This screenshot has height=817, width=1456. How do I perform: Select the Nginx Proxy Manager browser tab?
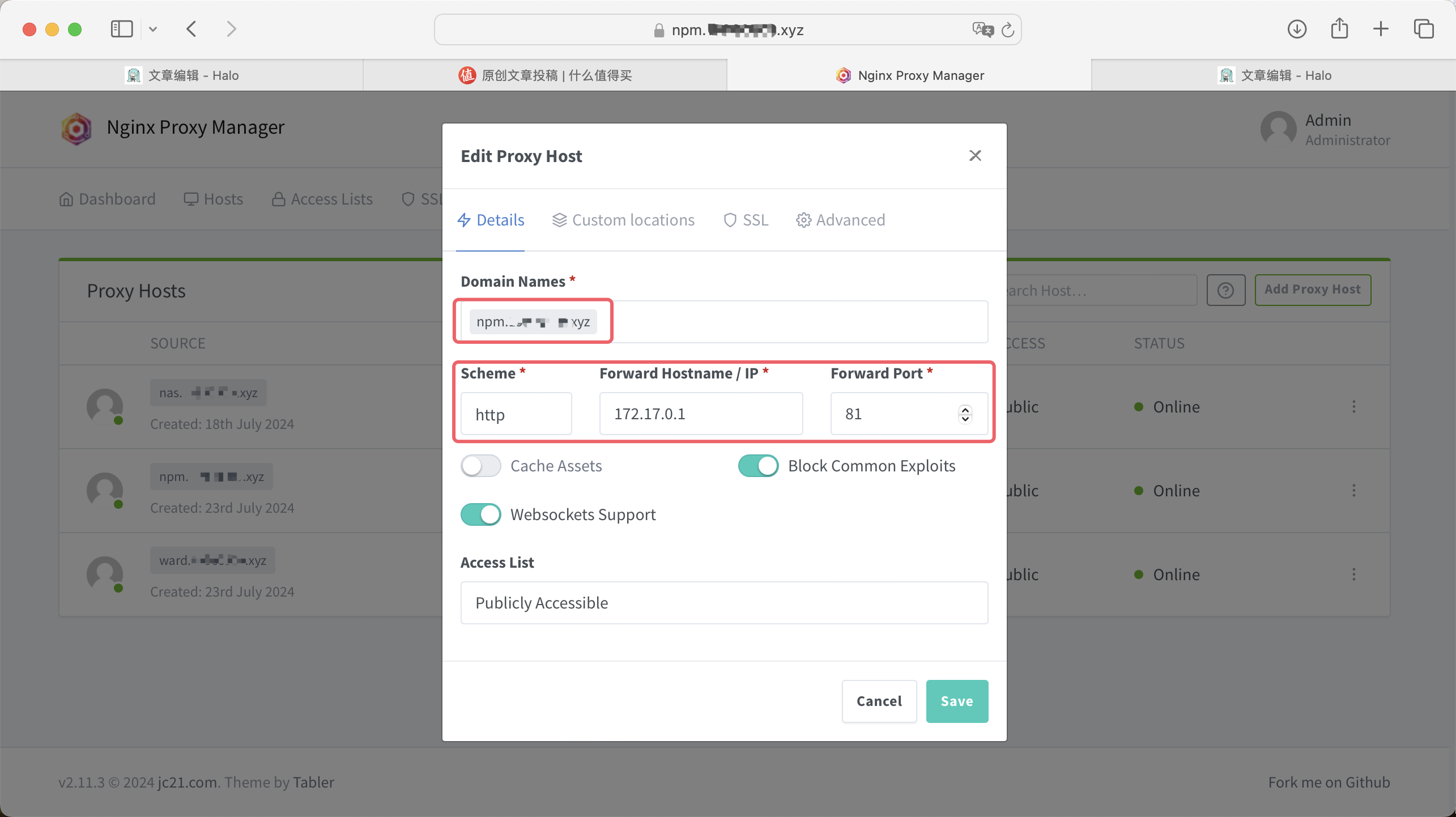[909, 75]
